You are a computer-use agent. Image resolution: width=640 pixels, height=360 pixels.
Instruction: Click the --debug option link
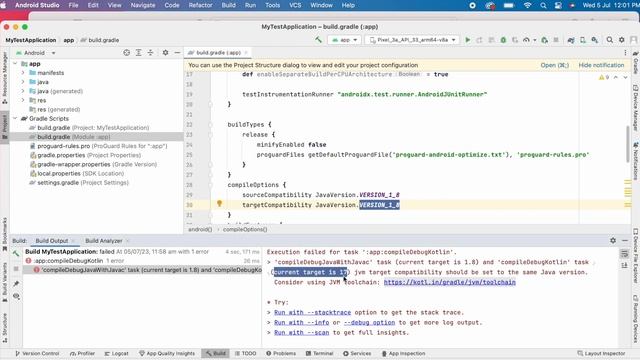coord(369,322)
